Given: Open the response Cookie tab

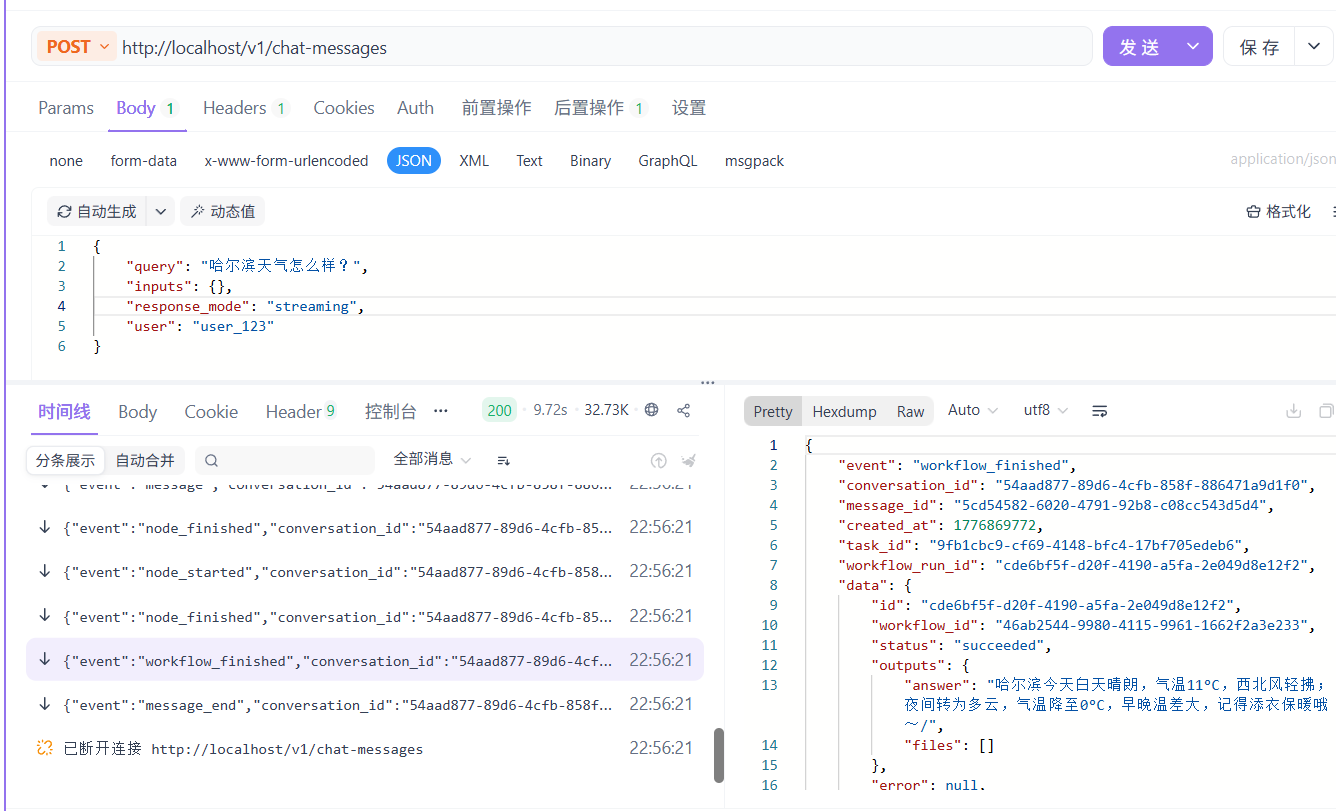Looking at the screenshot, I should (211, 412).
